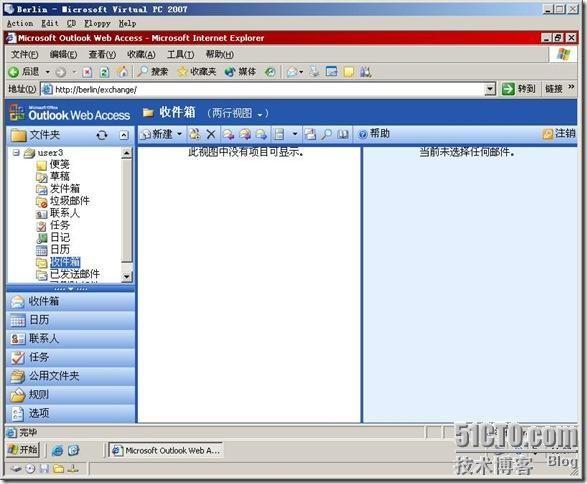Open the 工具(T) menu
Image resolution: width=587 pixels, height=484 pixels.
point(180,55)
